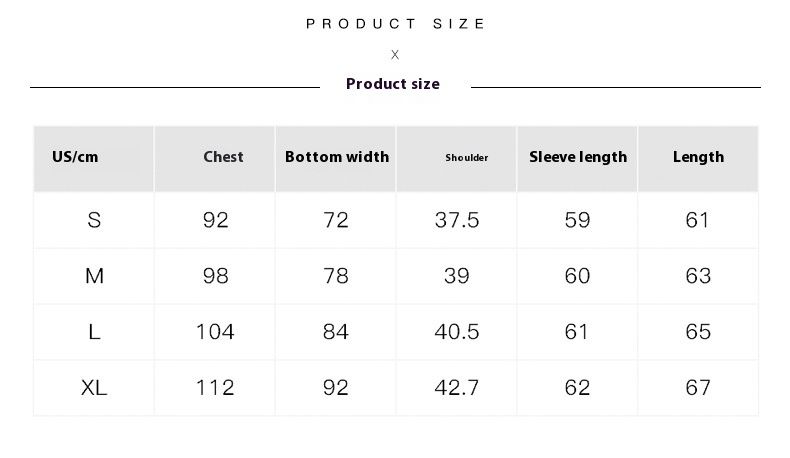Select shoulder value 37.5 for size S
The image size is (790, 458).
[x=457, y=220]
